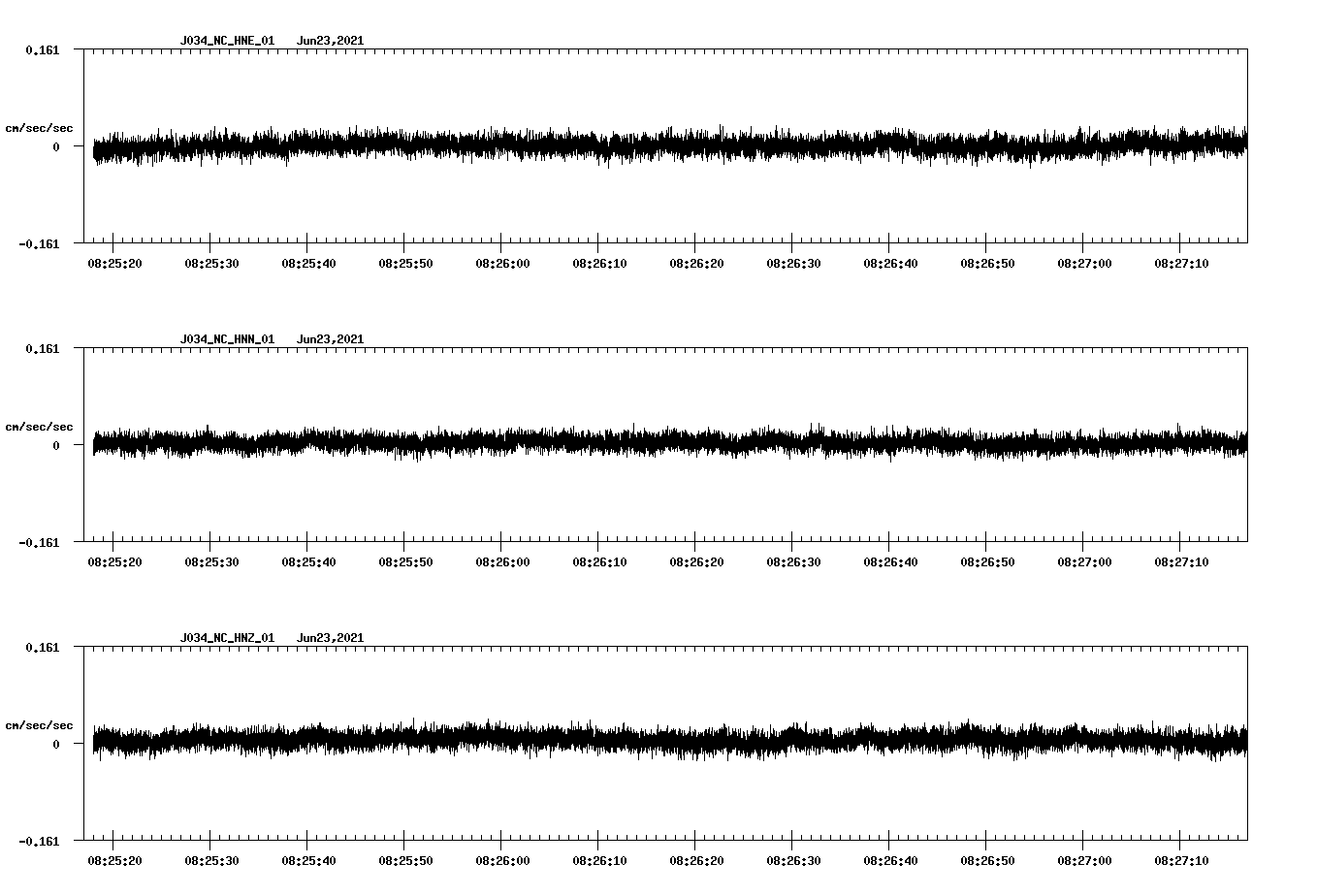The width and height of the screenshot is (1317, 896).
Task: Click the J034_NC_HNZ_01 channel title
Action: pyautogui.click(x=227, y=638)
